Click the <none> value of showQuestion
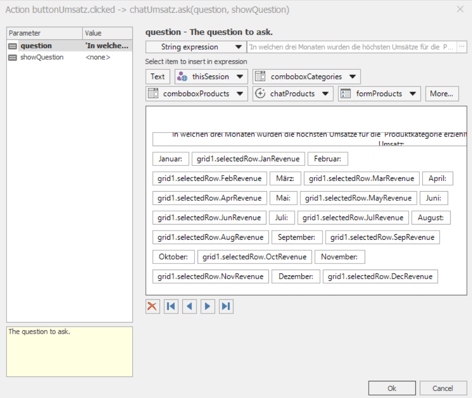Image resolution: width=472 pixels, height=398 pixels. 98,58
